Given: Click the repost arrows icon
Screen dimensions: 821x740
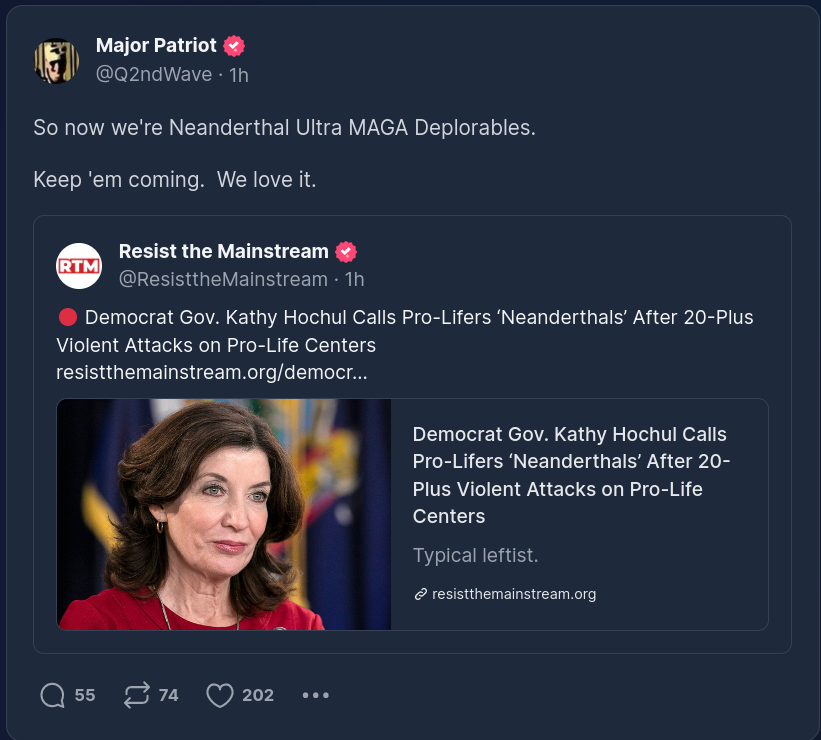Looking at the screenshot, I should tap(137, 695).
